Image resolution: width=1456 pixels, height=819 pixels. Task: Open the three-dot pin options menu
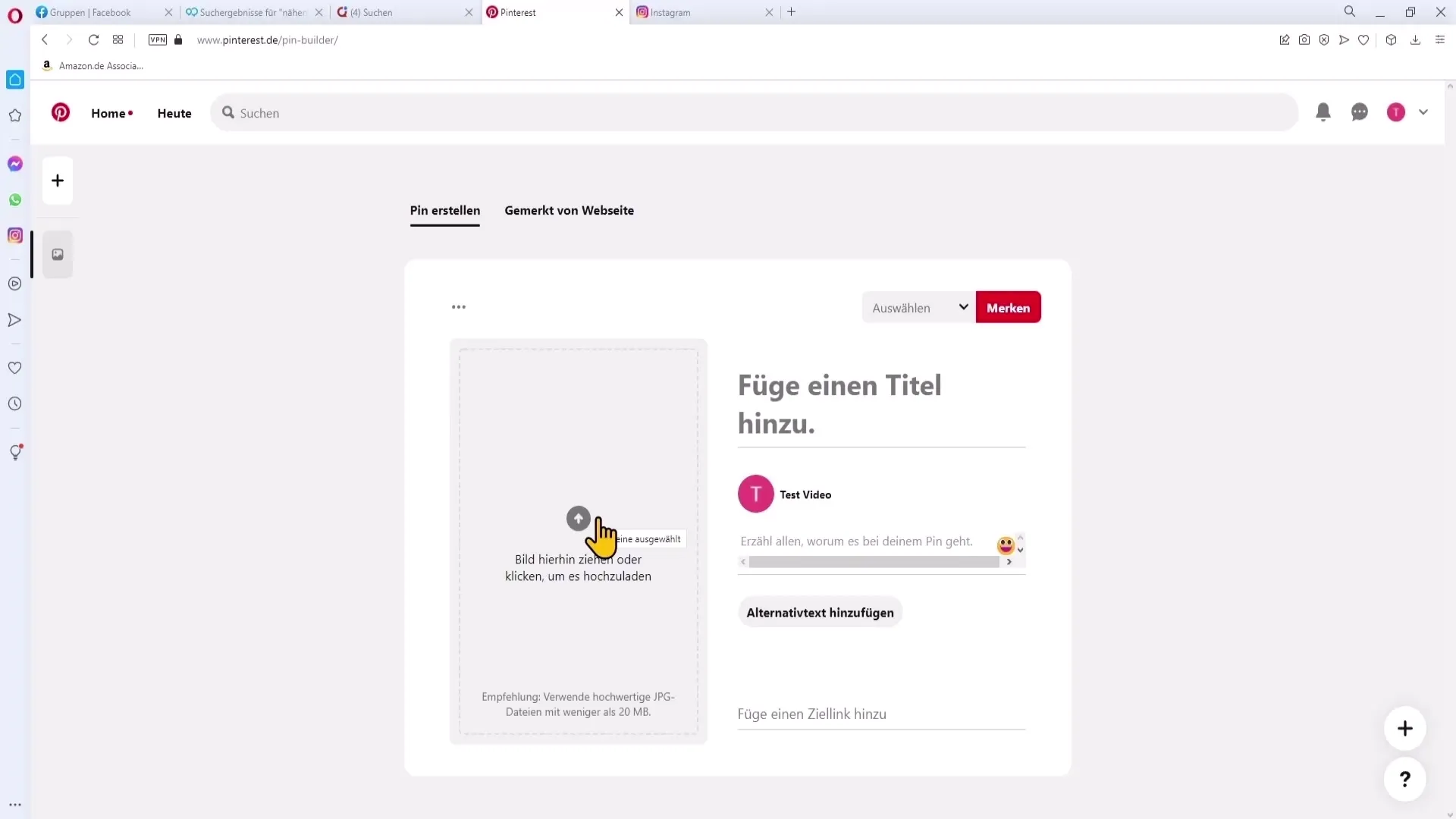pyautogui.click(x=459, y=307)
